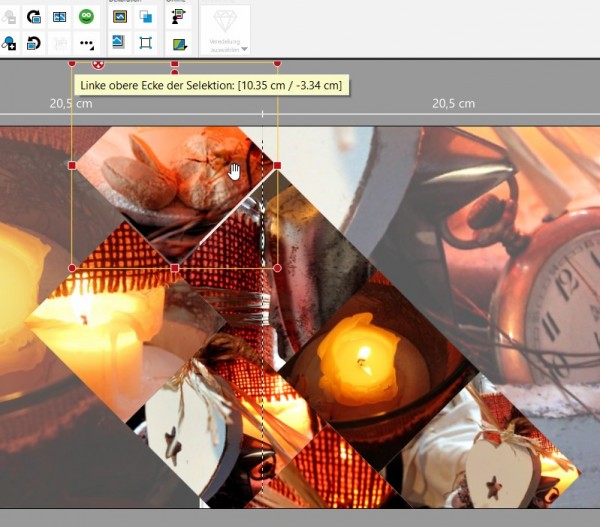Expand the Veredelung auswählen dropdown
Screen dimensions: 600x527
coord(244,48)
